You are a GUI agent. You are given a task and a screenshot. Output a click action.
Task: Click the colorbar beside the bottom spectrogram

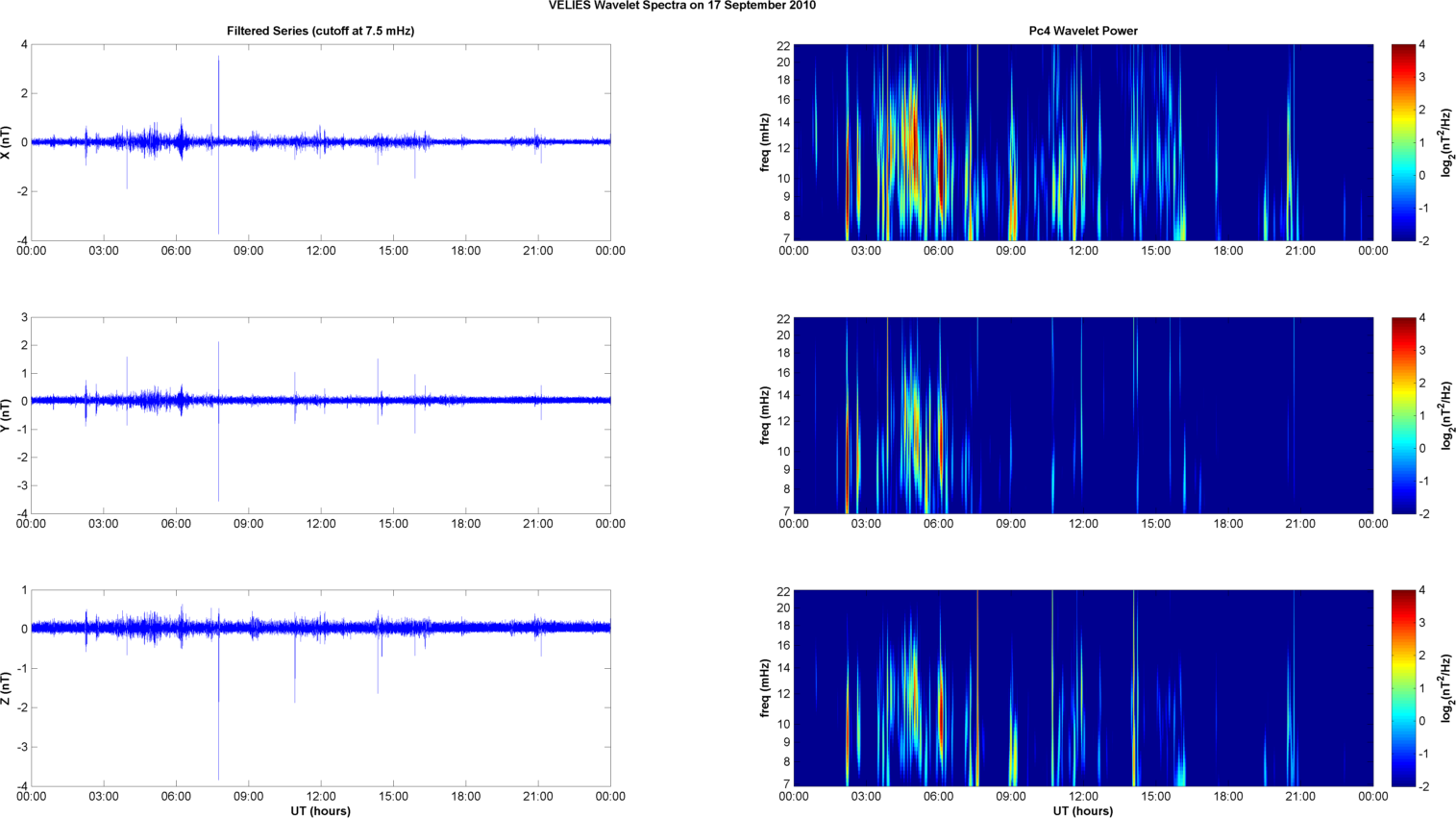pyautogui.click(x=1403, y=688)
